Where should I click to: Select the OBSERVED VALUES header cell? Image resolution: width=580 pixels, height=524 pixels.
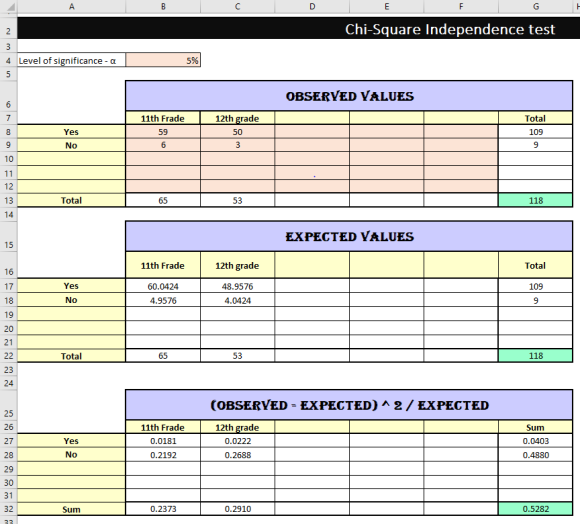[x=349, y=96]
